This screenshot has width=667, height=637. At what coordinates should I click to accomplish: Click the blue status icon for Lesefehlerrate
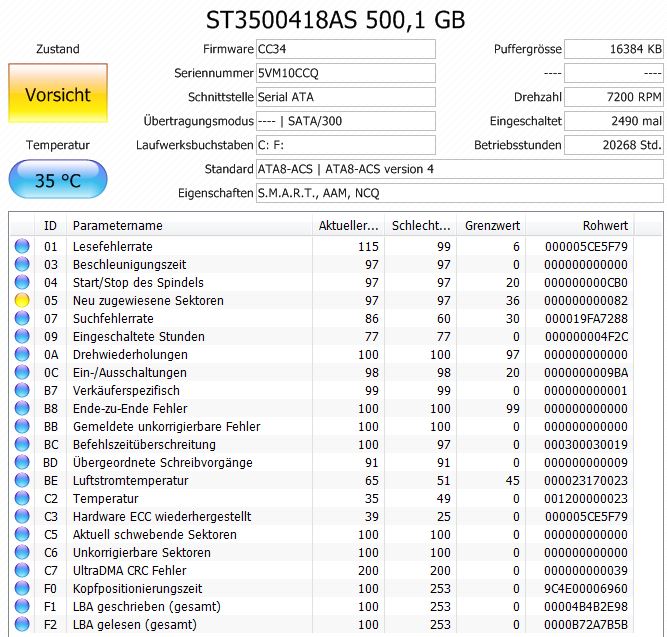(x=22, y=246)
